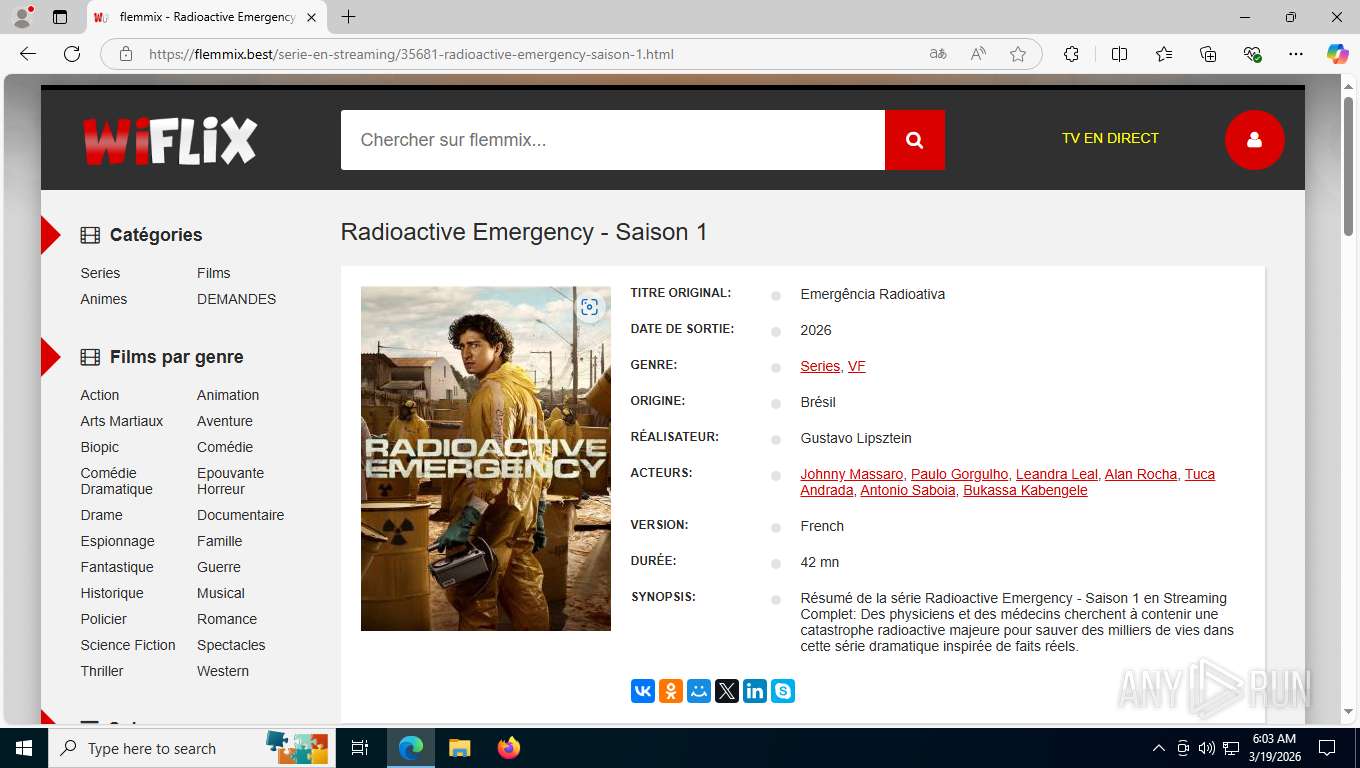Open browser Extensions icon

1071,54
